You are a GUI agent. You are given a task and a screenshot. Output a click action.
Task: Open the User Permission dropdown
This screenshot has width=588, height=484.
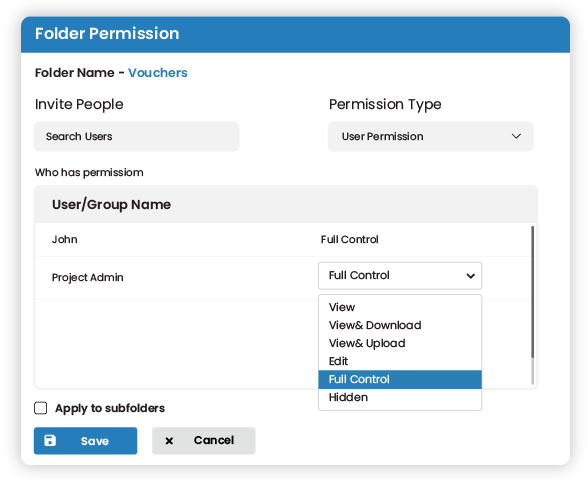coord(430,136)
